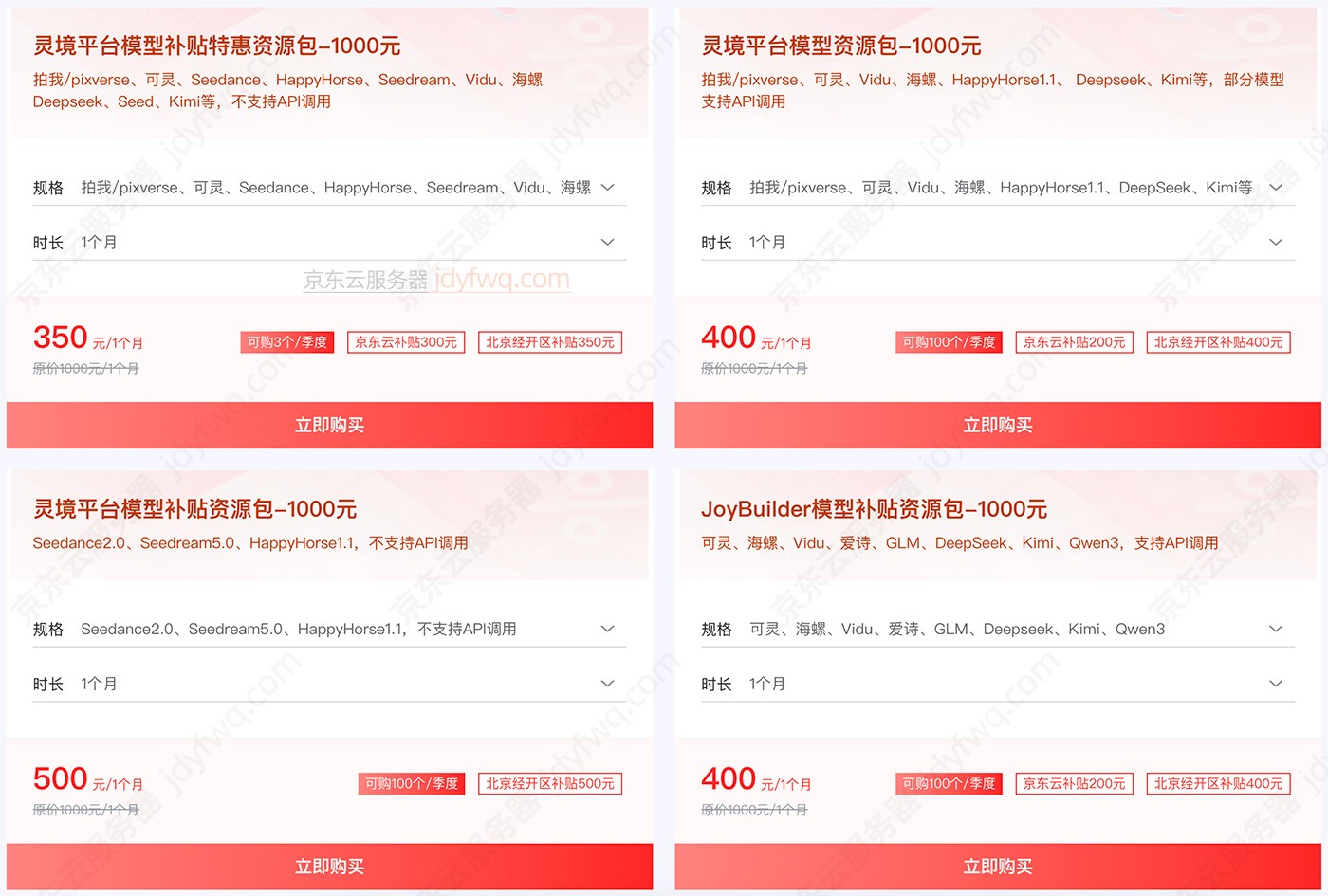Expand 时长 selector in 灵境平台模型资源包-1000元 card
Screen dimensions: 1328x896
[998, 243]
